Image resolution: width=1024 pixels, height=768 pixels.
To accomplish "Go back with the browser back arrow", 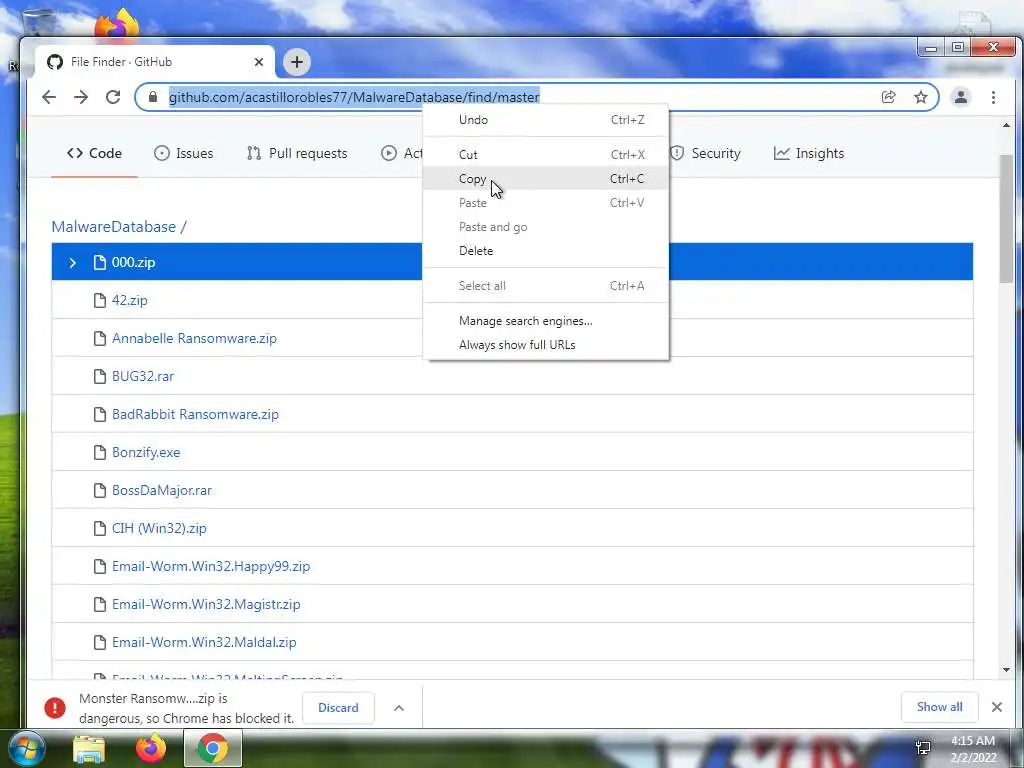I will [x=49, y=97].
